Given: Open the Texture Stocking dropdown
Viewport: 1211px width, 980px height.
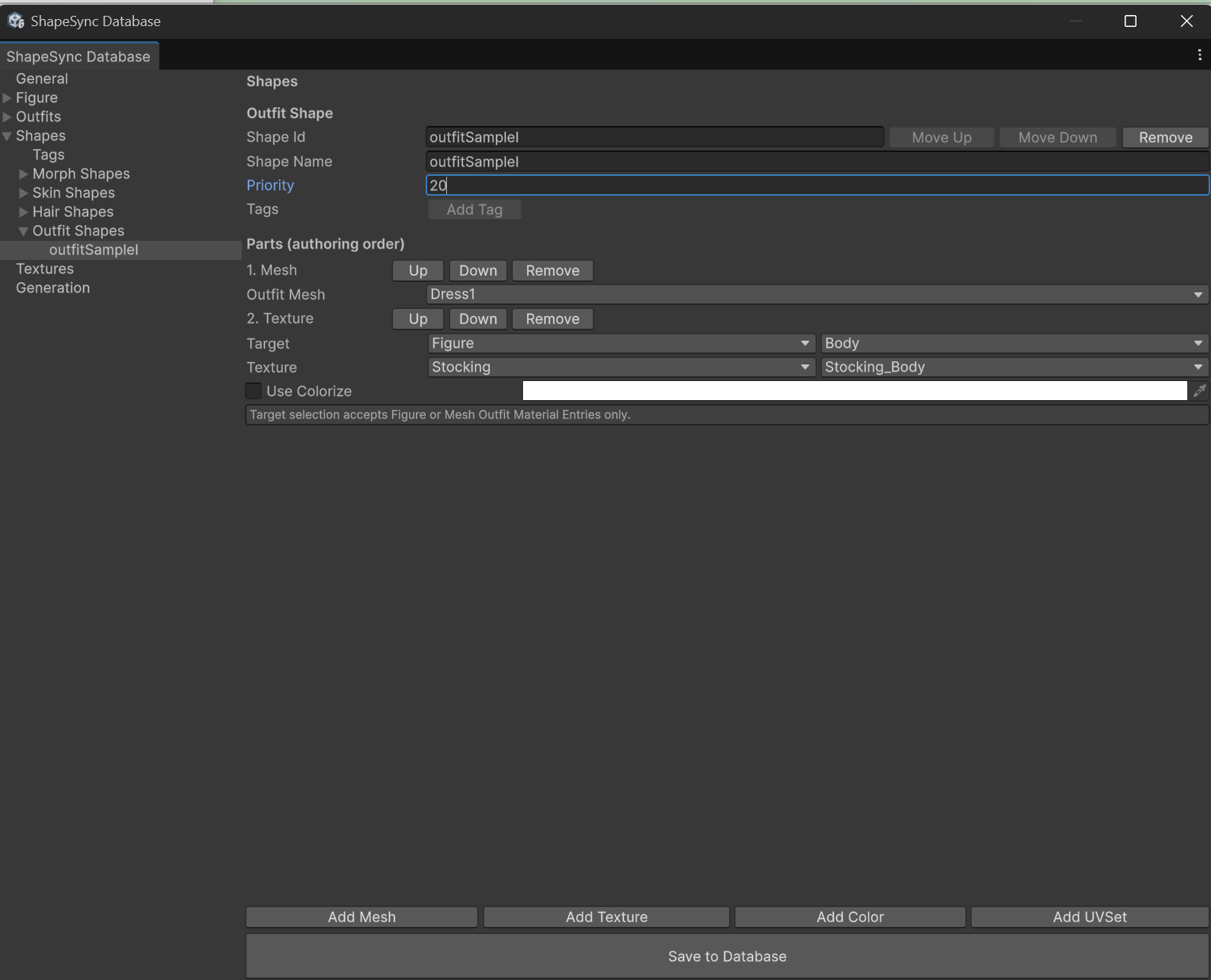Looking at the screenshot, I should coord(621,367).
